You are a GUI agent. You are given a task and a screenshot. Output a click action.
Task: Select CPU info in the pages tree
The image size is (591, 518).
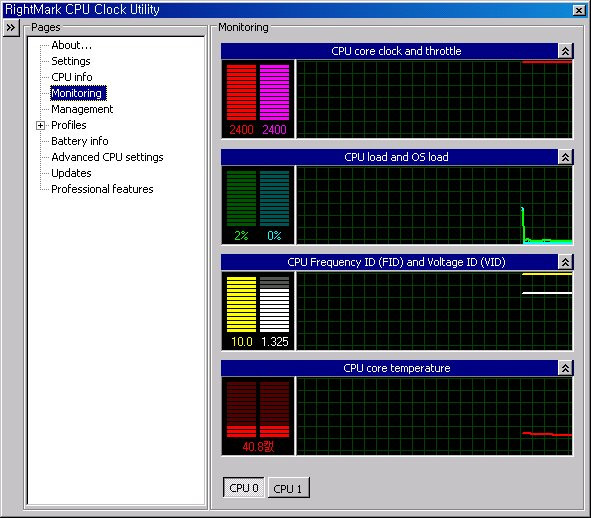pyautogui.click(x=72, y=77)
